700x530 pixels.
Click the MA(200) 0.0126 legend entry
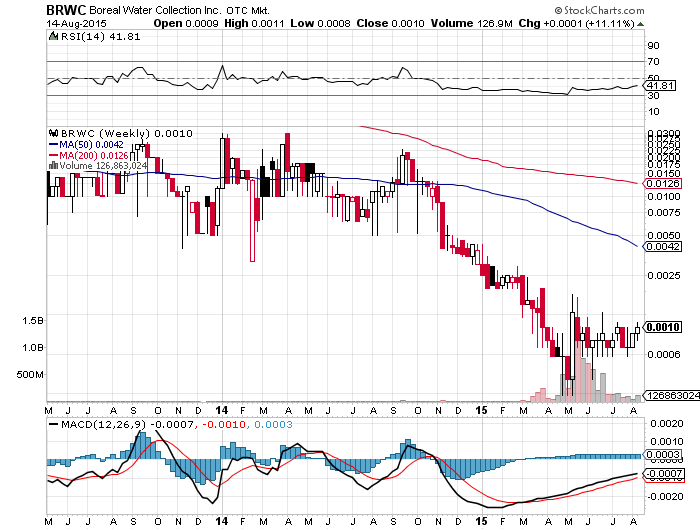click(x=88, y=155)
